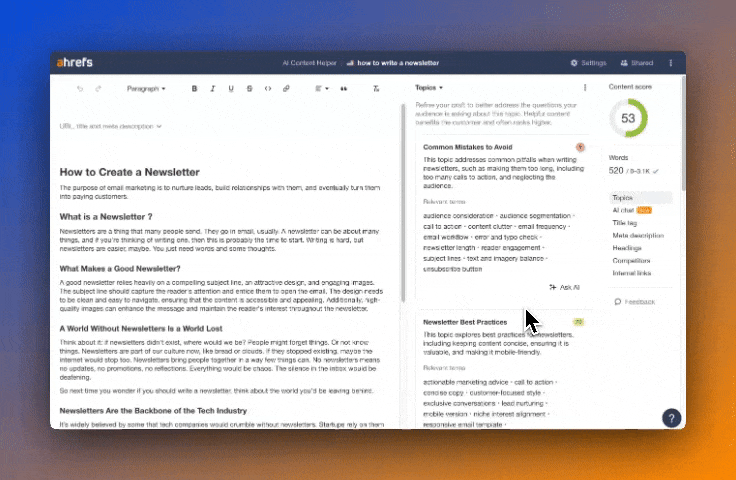Expand URL, title and meta description
This screenshot has height=480, width=736.
[x=110, y=126]
